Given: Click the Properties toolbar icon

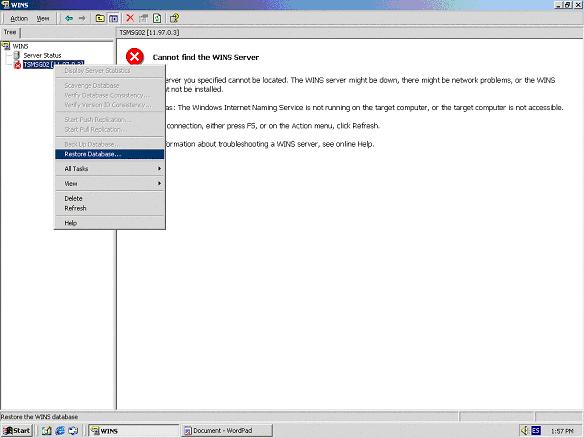Looking at the screenshot, I should pos(143,18).
